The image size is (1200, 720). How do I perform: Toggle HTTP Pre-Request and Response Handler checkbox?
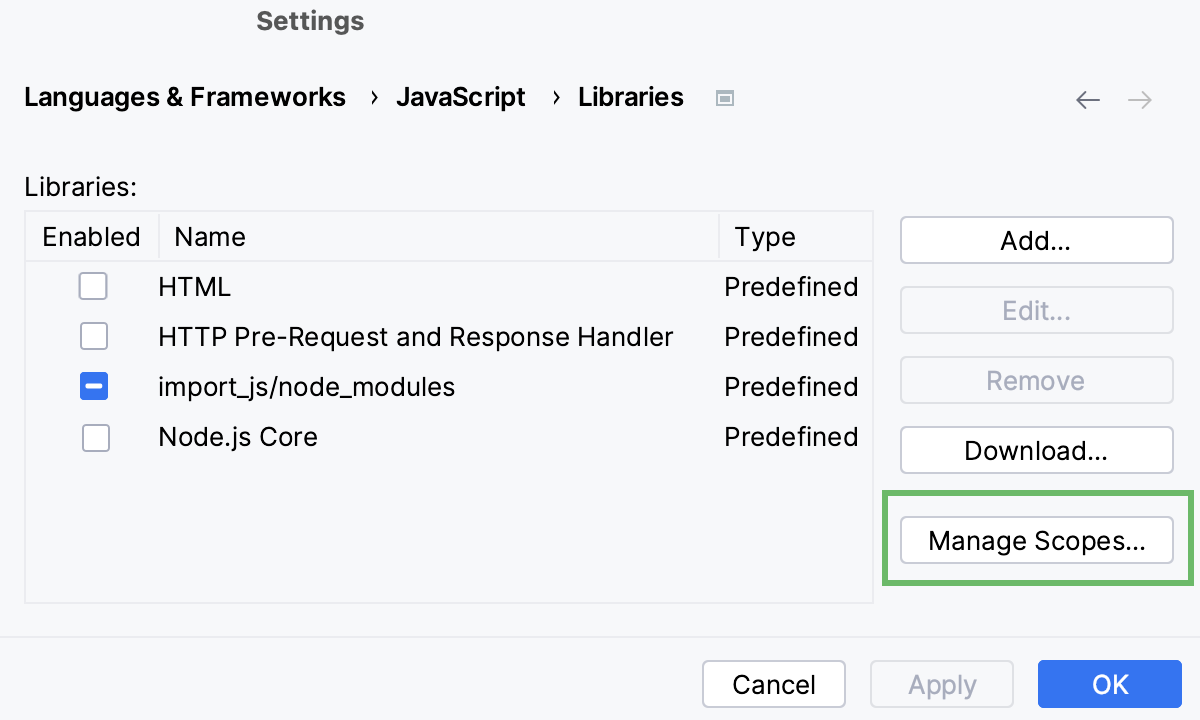(94, 337)
